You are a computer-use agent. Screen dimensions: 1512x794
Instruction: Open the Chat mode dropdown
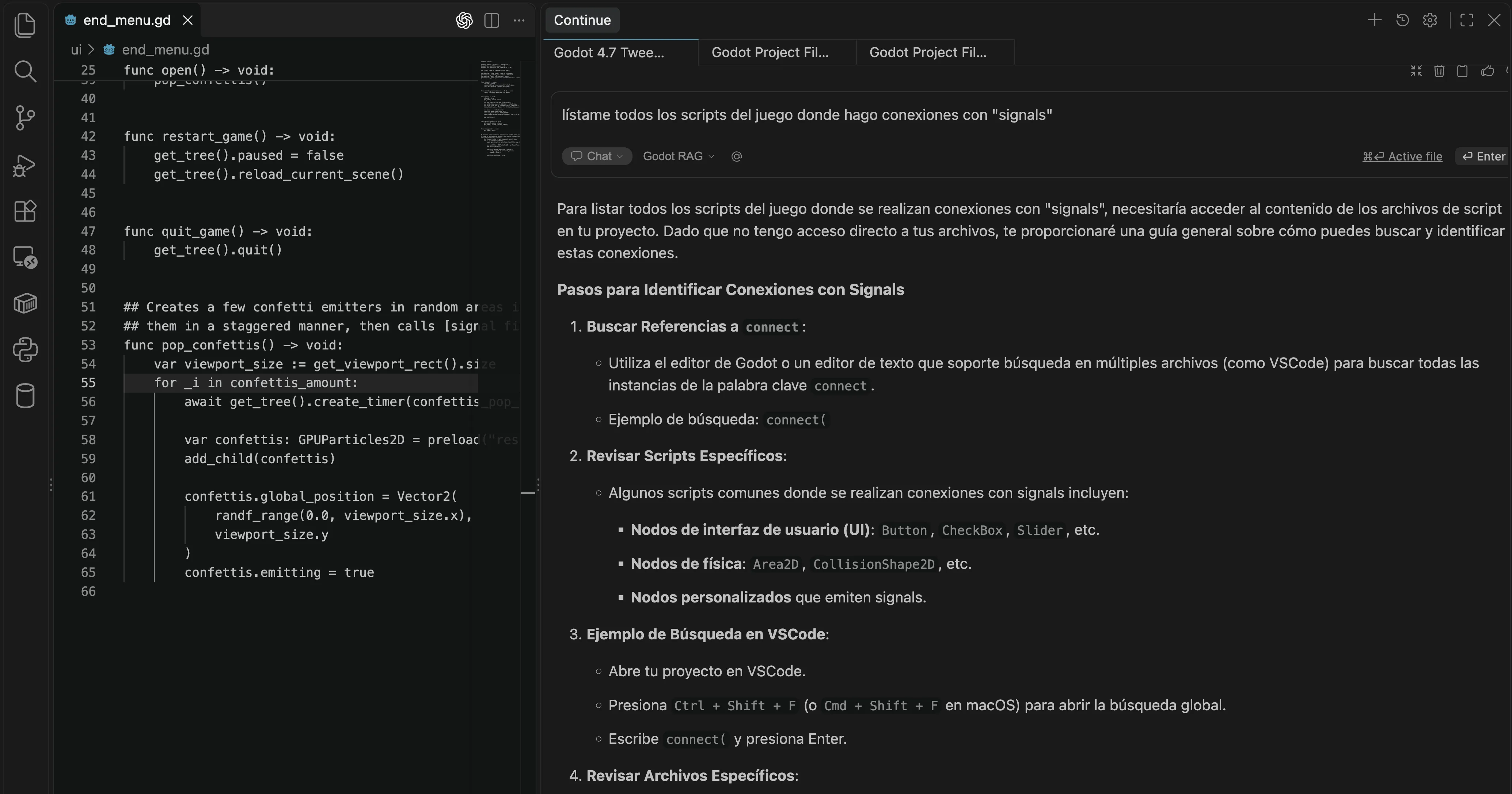click(597, 156)
